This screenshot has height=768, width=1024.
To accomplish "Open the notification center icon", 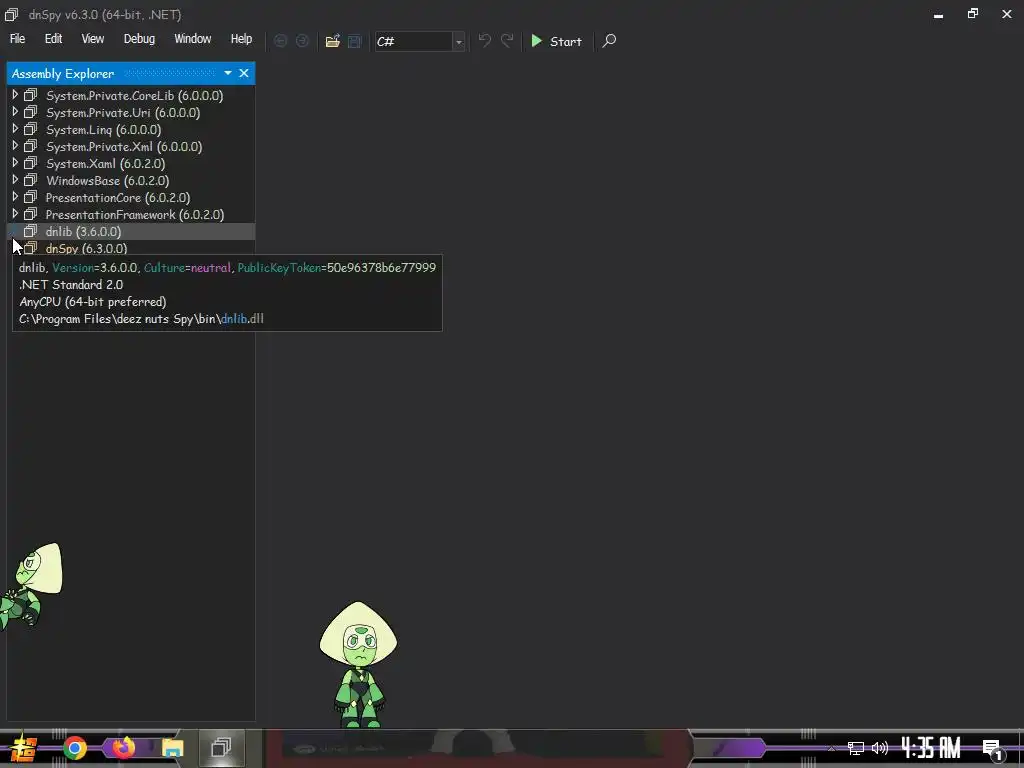I will click(x=993, y=750).
